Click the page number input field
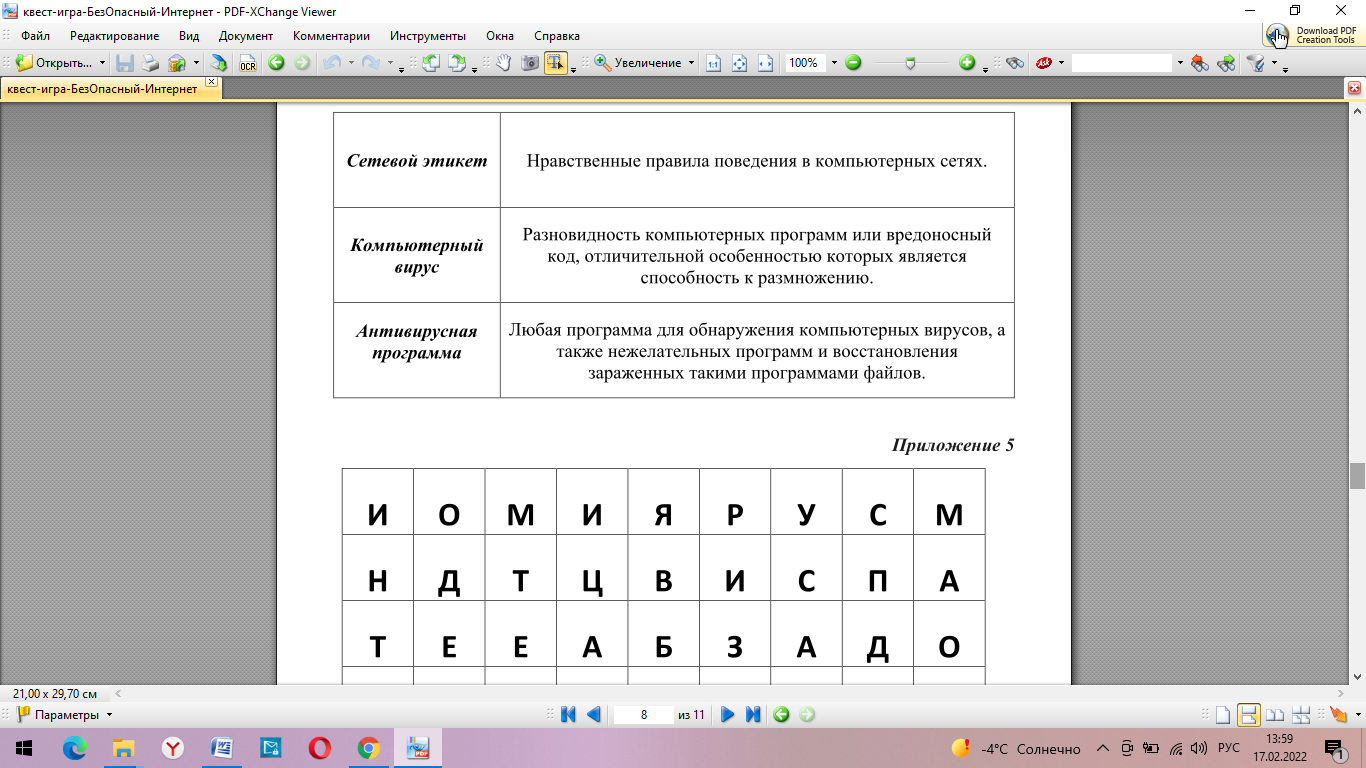Image resolution: width=1366 pixels, height=768 pixels. (643, 715)
